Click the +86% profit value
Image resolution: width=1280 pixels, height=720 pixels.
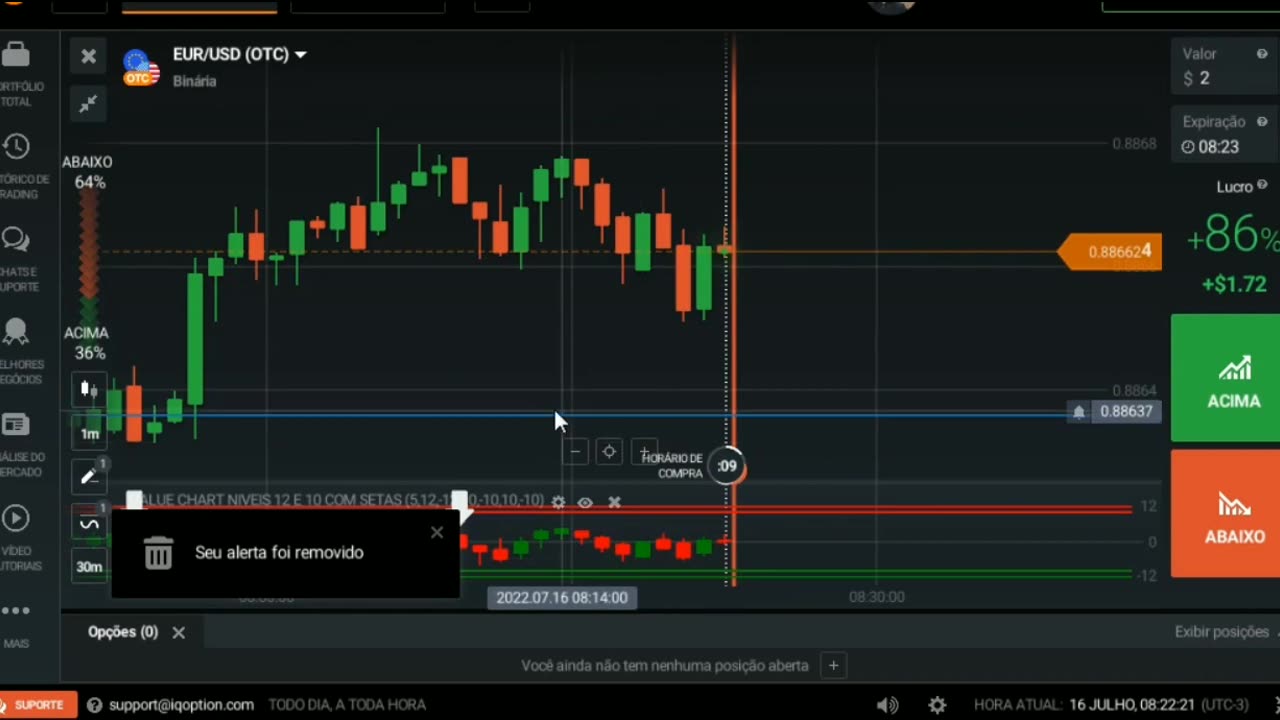pos(1232,236)
